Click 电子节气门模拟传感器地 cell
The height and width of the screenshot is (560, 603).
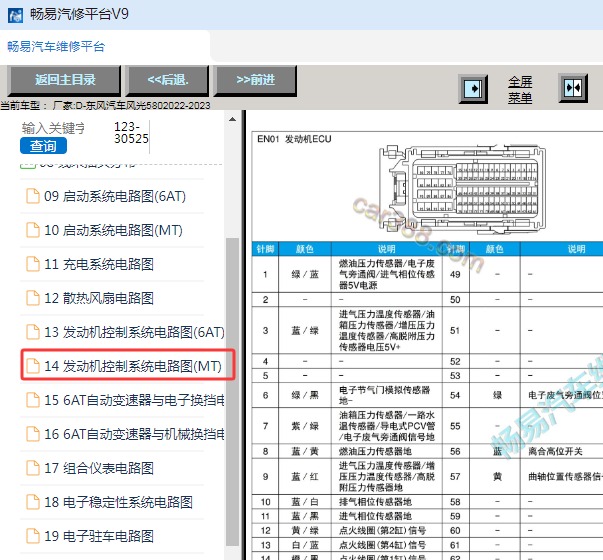tap(386, 395)
